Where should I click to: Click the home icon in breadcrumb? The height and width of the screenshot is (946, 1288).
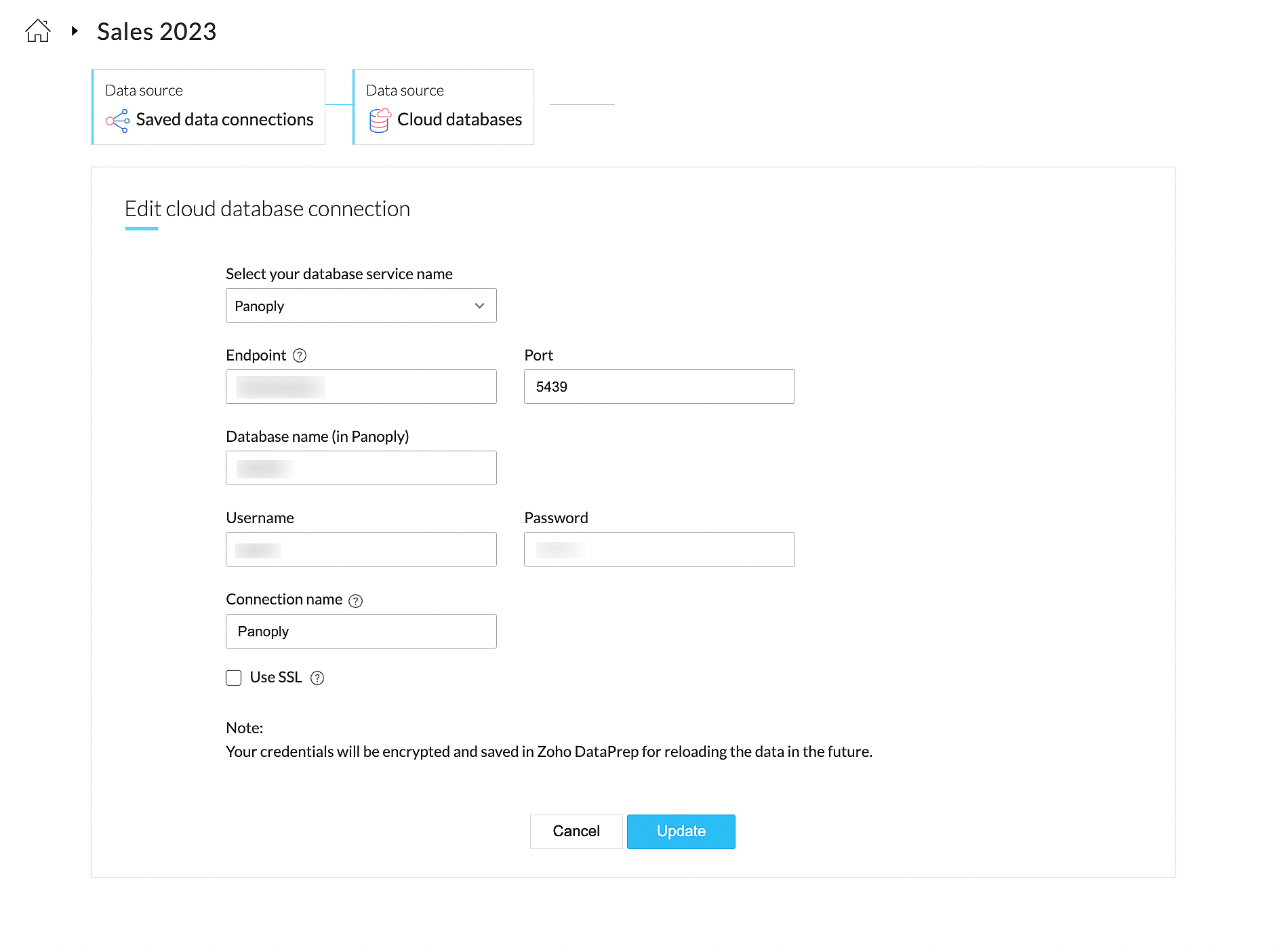(38, 31)
